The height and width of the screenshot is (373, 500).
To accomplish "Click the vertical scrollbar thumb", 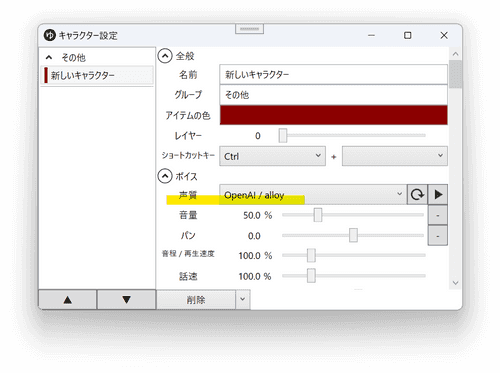I will point(456,74).
